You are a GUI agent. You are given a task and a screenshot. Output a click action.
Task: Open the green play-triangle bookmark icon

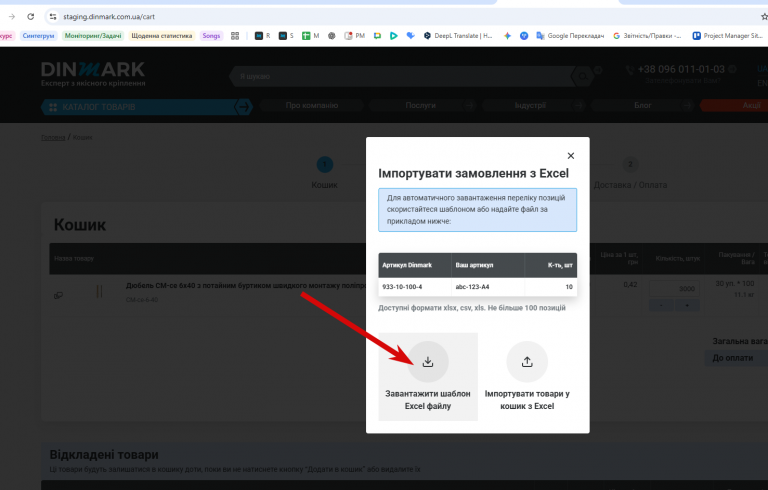pyautogui.click(x=393, y=36)
